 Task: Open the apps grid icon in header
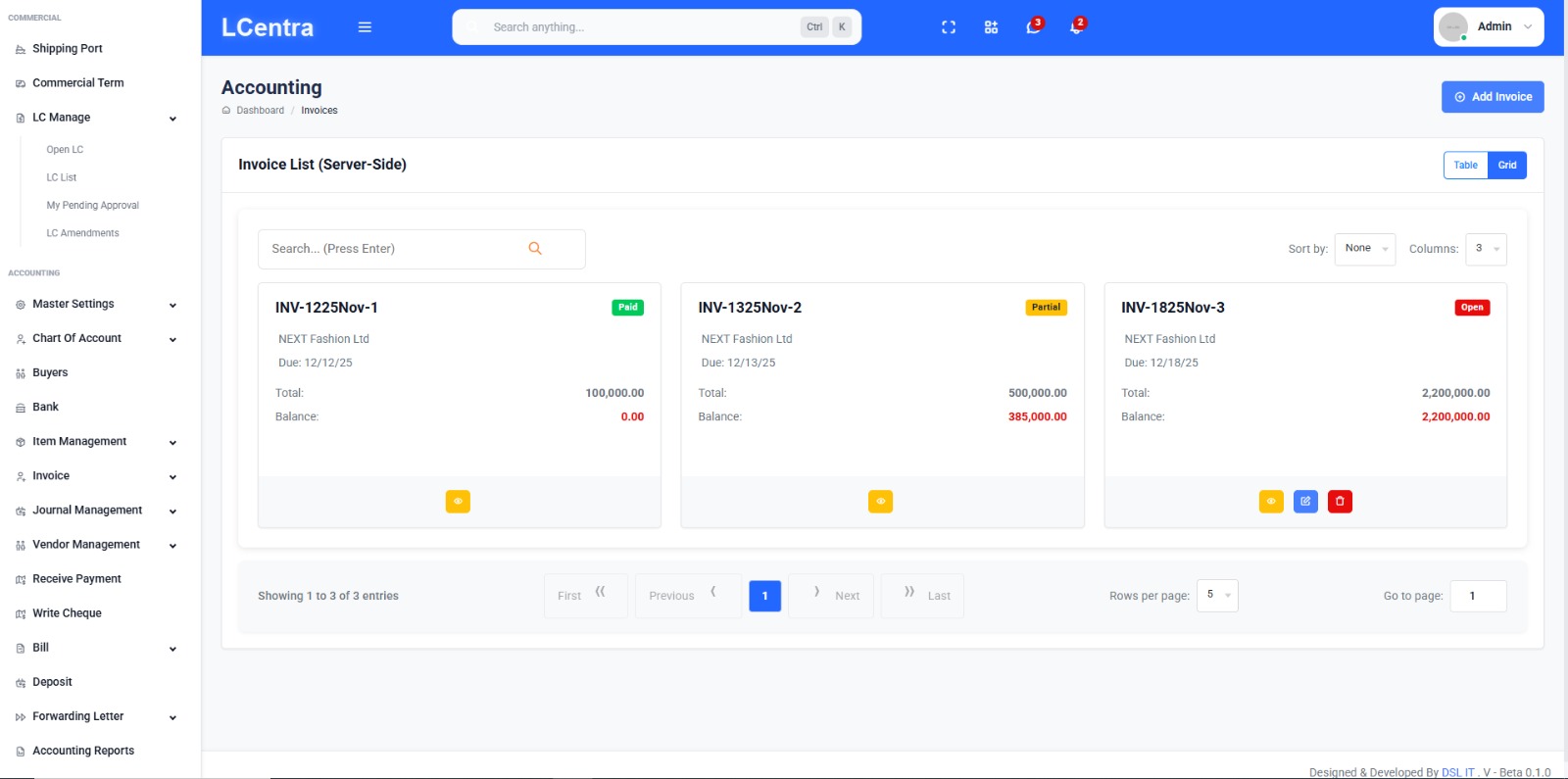pyautogui.click(x=991, y=27)
